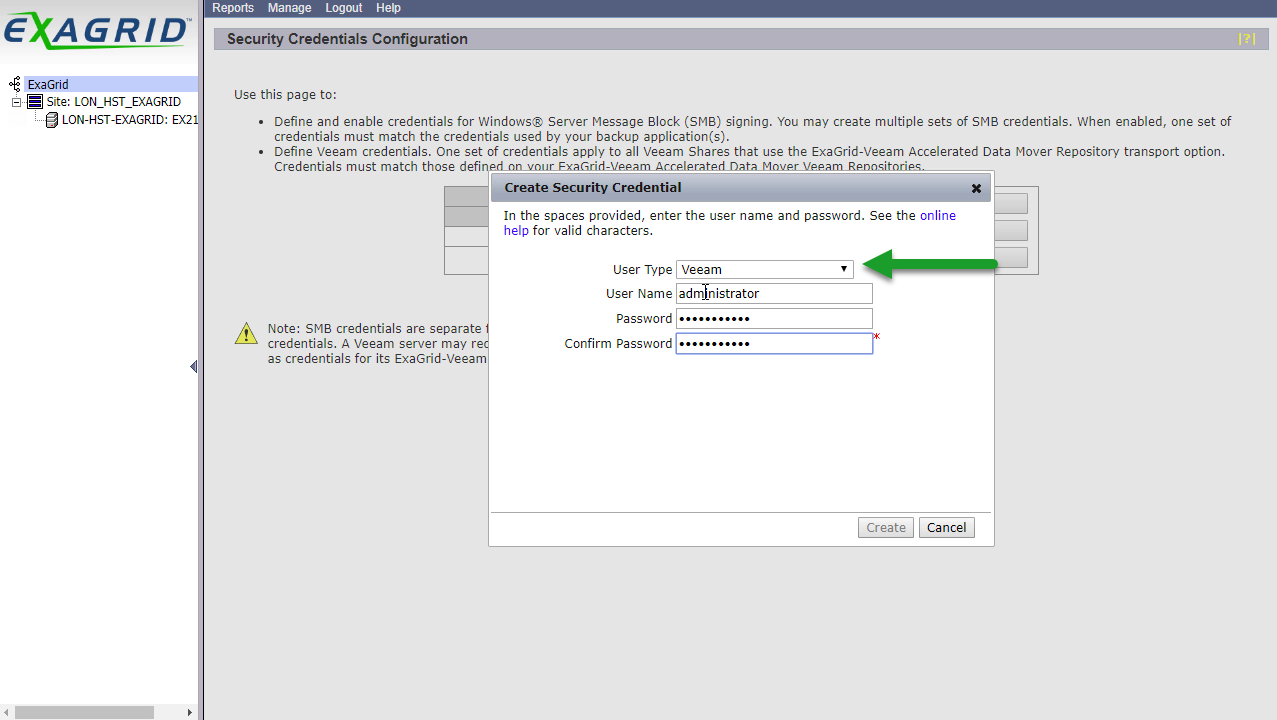Click the ExaGrid logo
The width and height of the screenshot is (1277, 720).
[96, 31]
